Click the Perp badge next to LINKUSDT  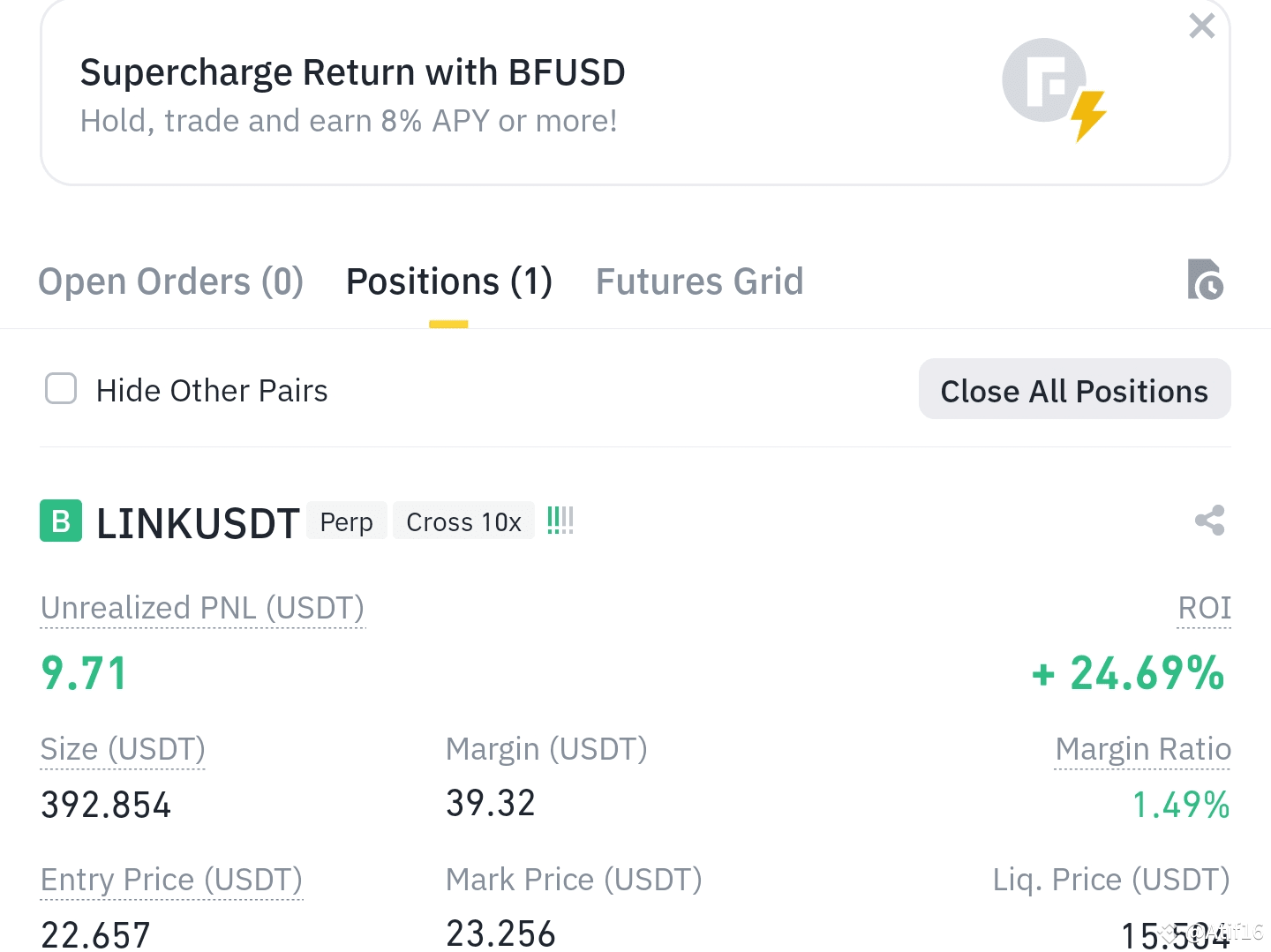(x=346, y=521)
